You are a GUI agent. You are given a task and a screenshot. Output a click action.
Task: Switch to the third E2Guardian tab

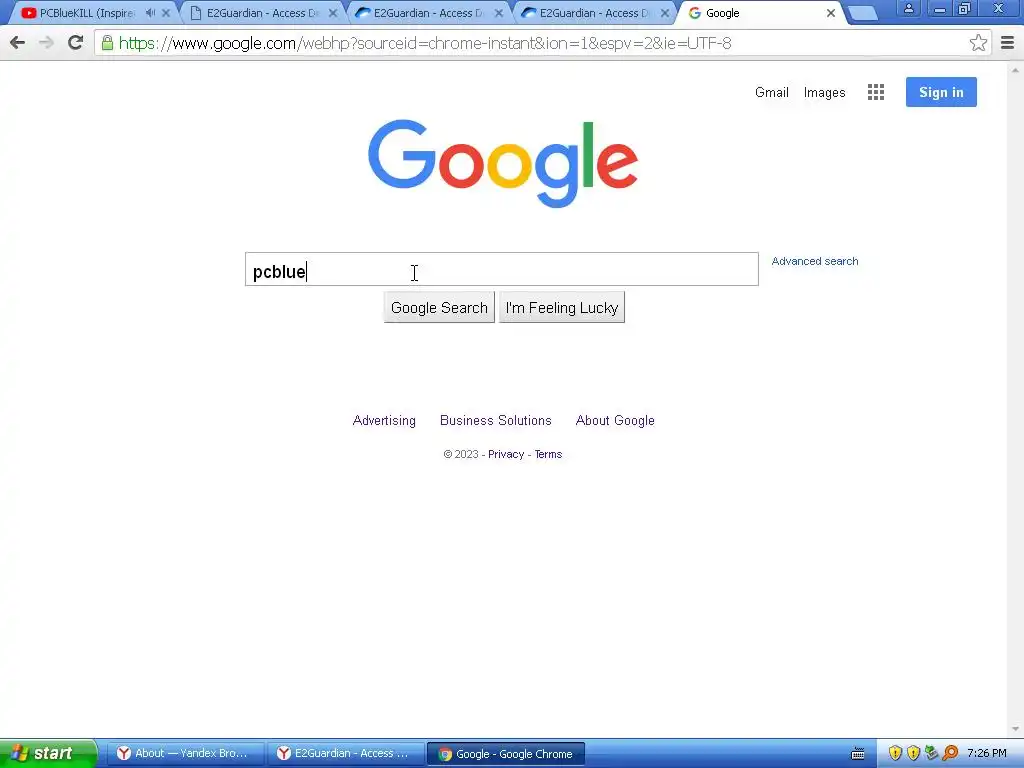(x=594, y=13)
